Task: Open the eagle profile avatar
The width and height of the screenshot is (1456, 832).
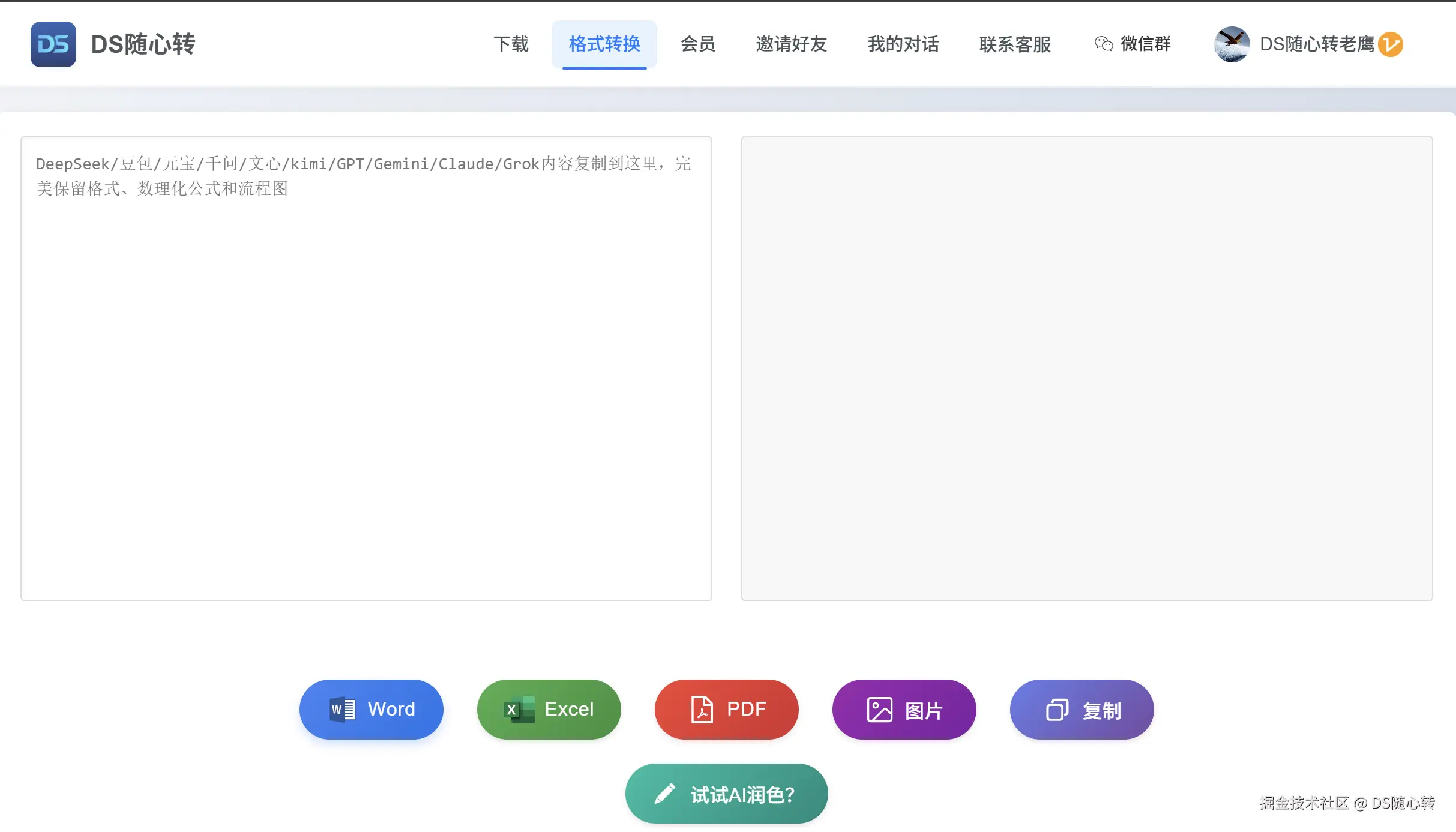Action: [1232, 44]
